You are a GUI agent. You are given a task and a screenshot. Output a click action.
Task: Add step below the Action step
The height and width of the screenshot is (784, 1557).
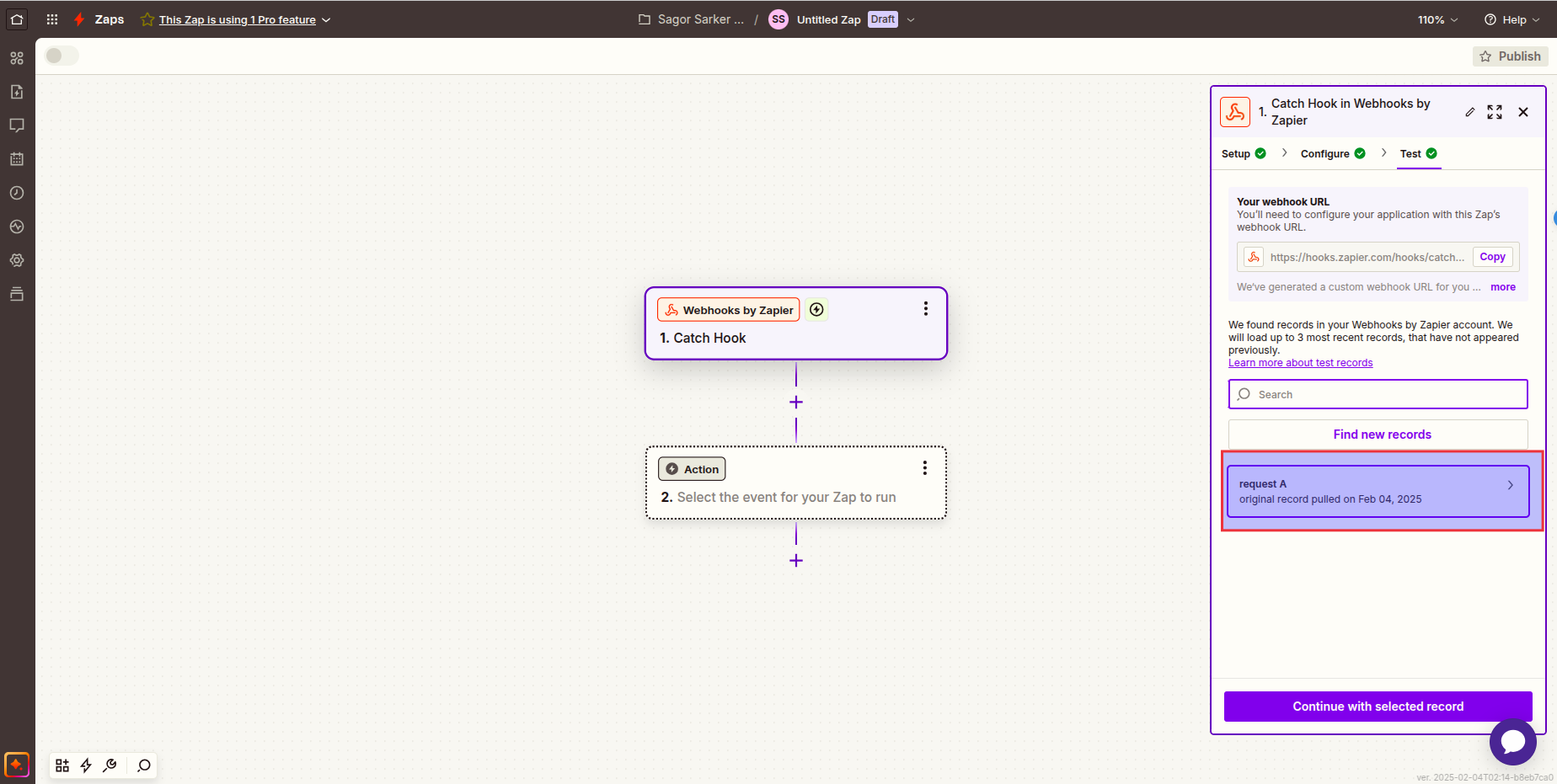coord(796,561)
